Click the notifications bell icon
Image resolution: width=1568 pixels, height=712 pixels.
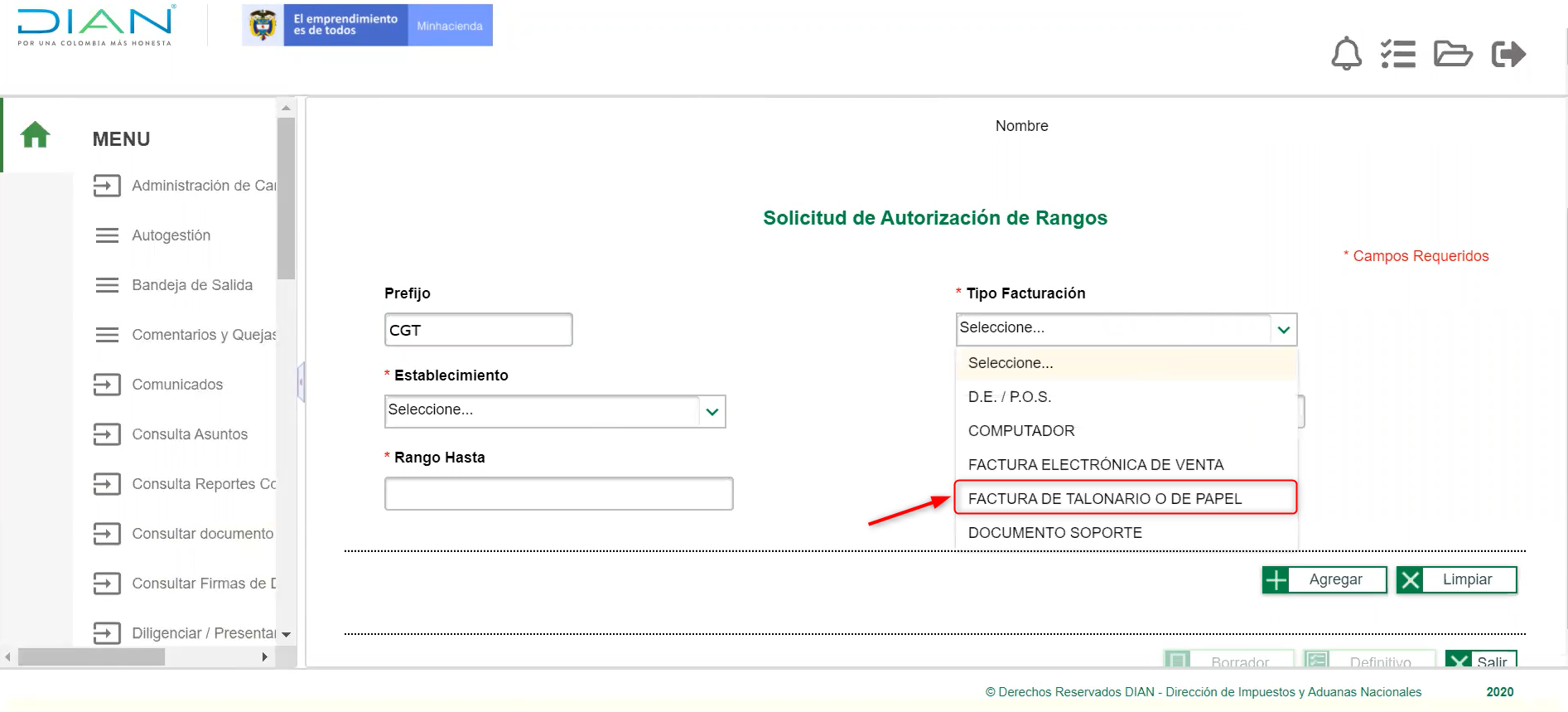click(1346, 54)
